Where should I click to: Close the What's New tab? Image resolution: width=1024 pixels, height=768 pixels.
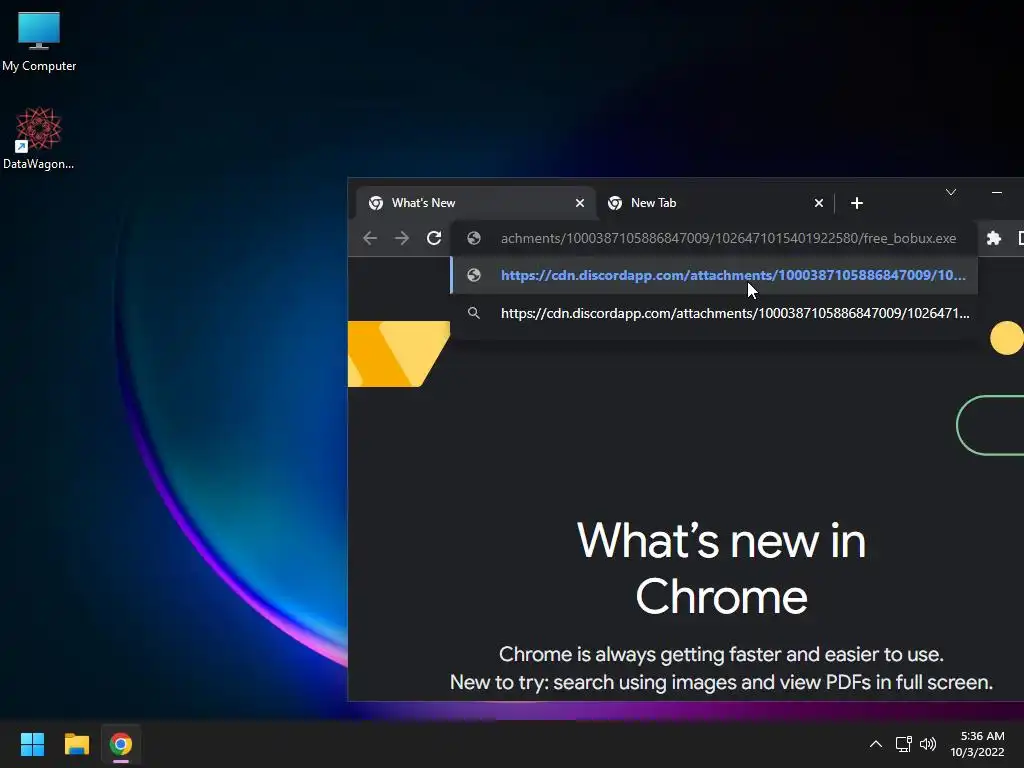(579, 203)
